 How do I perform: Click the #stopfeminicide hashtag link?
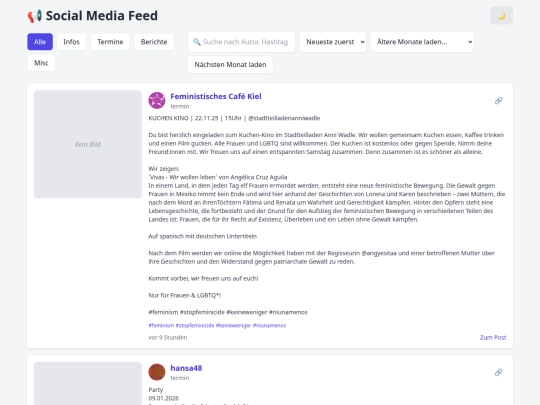click(195, 325)
